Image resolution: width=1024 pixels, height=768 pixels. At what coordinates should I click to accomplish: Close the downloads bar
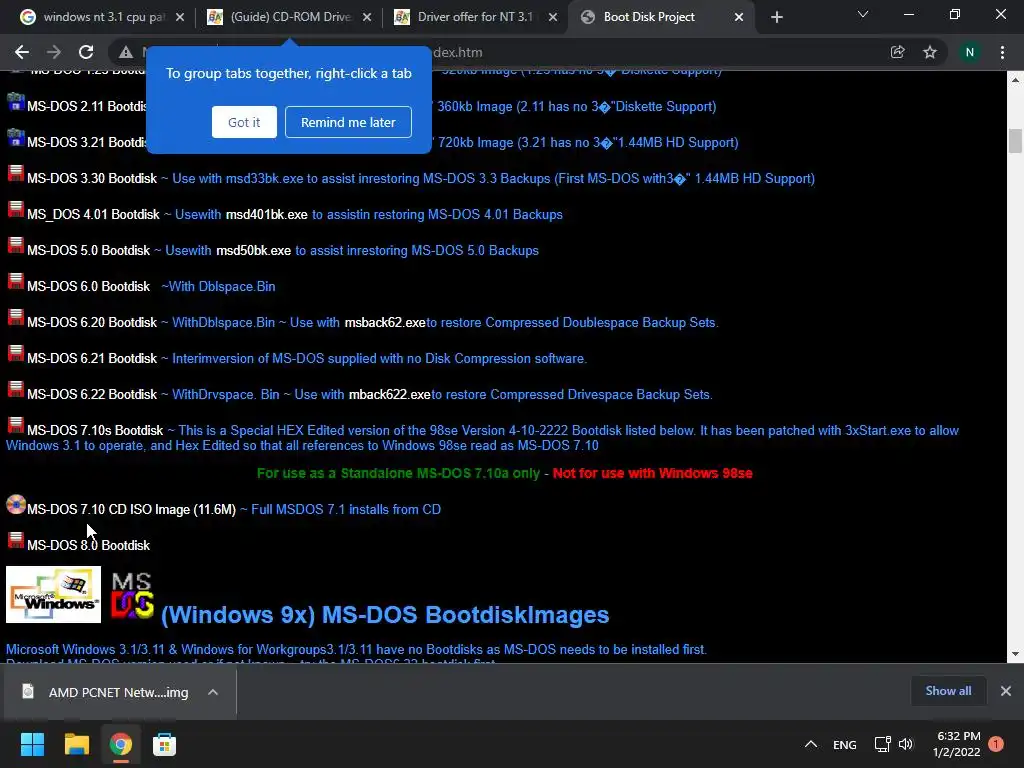click(1006, 691)
